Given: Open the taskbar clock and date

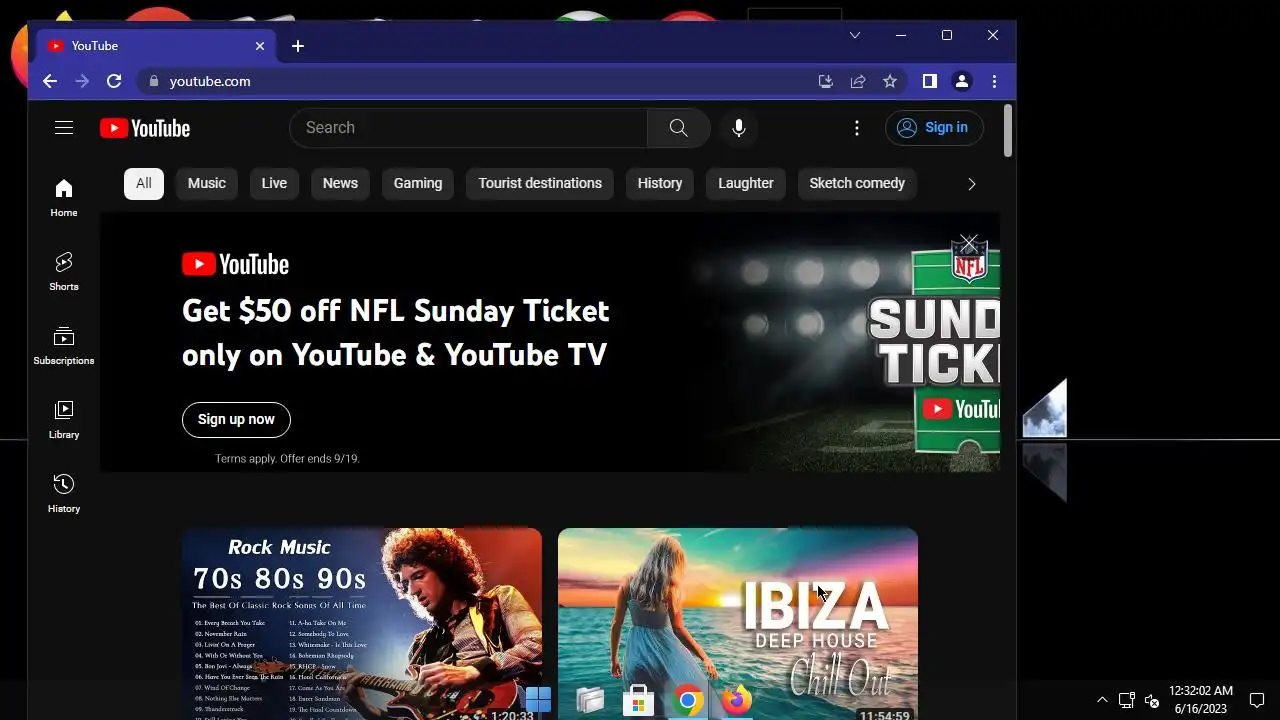Looking at the screenshot, I should pos(1200,700).
